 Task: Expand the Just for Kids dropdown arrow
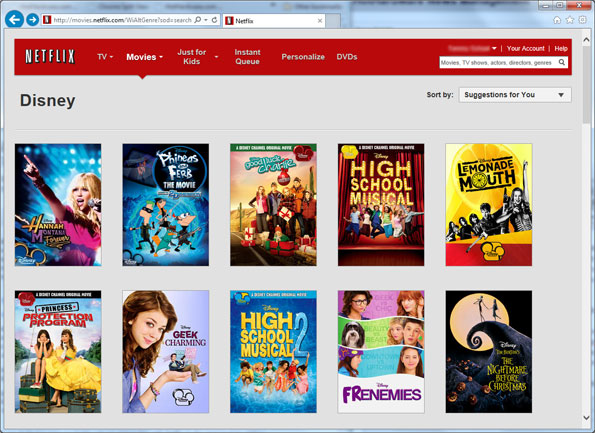pyautogui.click(x=216, y=57)
